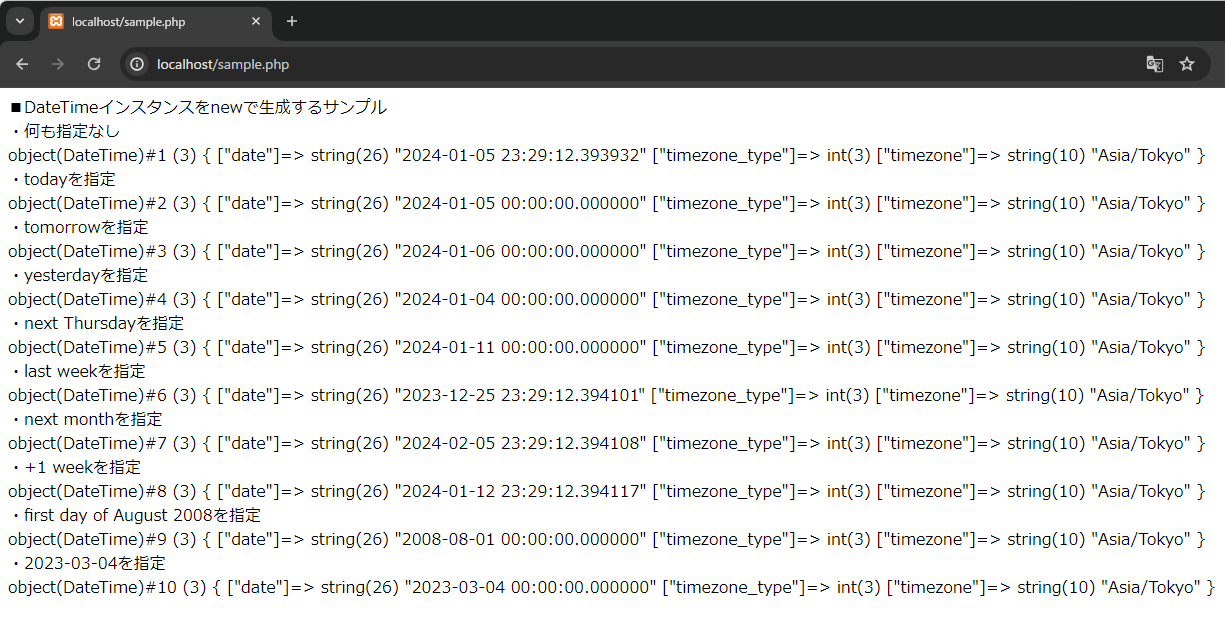Bookmark this page with the star
Image resolution: width=1225 pixels, height=628 pixels.
point(1187,64)
